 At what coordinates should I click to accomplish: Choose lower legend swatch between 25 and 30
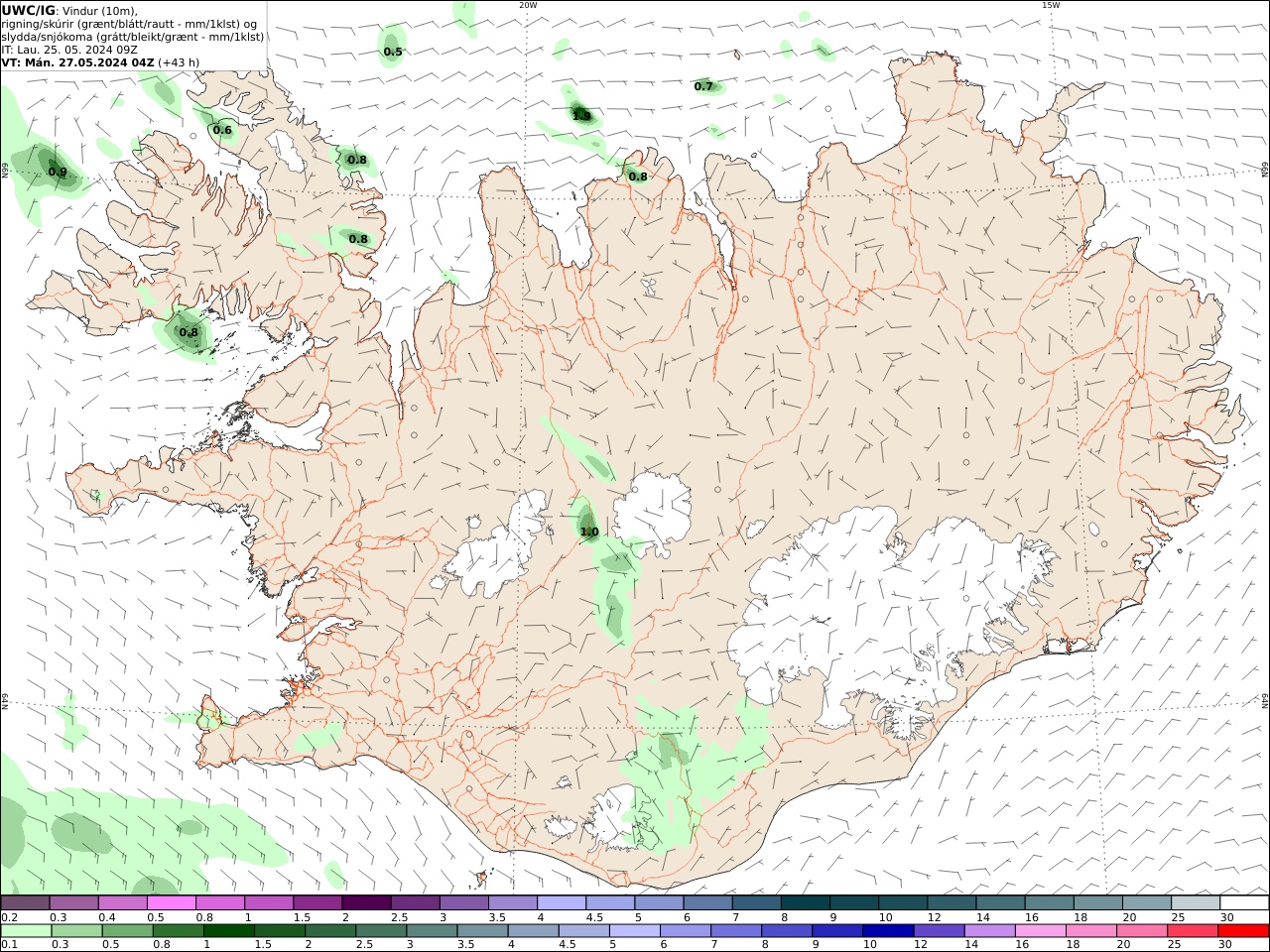point(1192,931)
